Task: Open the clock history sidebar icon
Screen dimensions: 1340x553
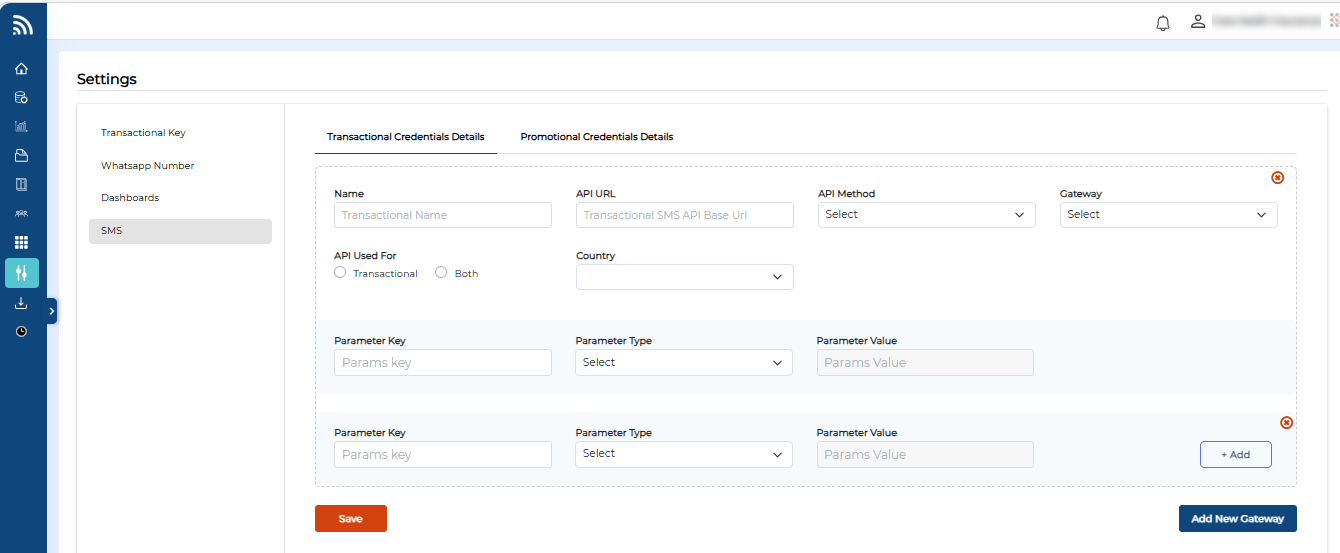Action: point(21,331)
